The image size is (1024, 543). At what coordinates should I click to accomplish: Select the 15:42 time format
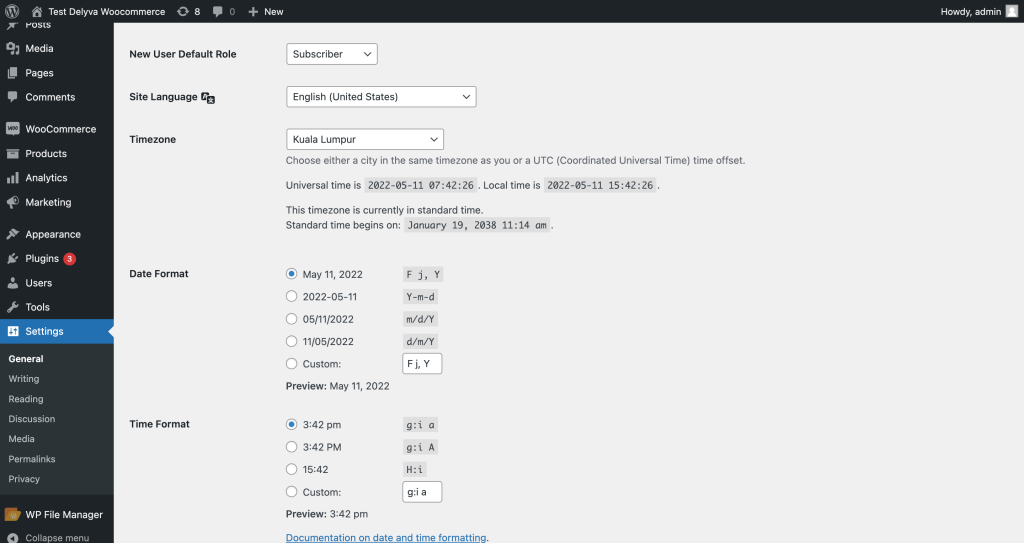291,469
